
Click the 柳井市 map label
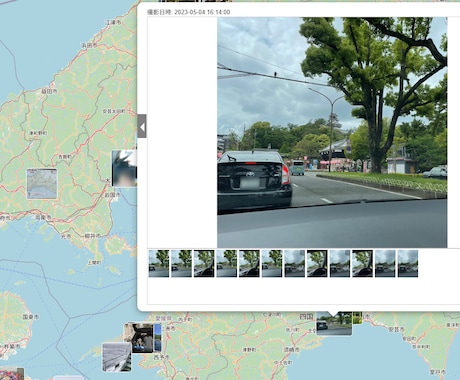[x=92, y=236]
